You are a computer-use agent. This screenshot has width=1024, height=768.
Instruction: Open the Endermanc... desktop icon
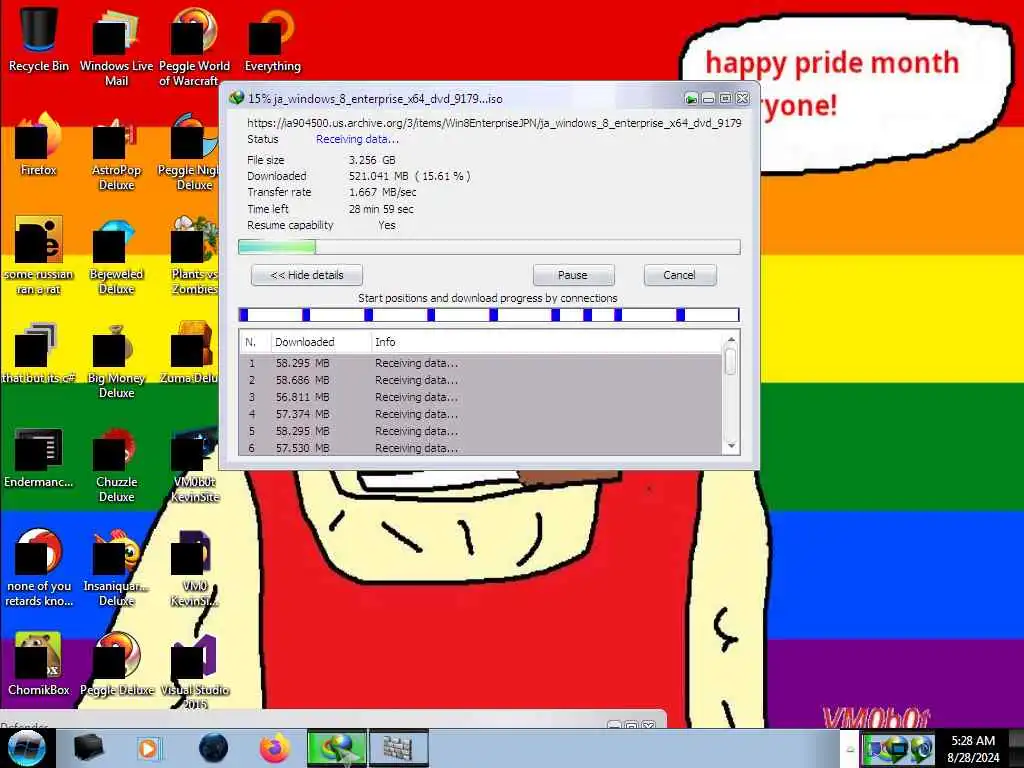(39, 456)
